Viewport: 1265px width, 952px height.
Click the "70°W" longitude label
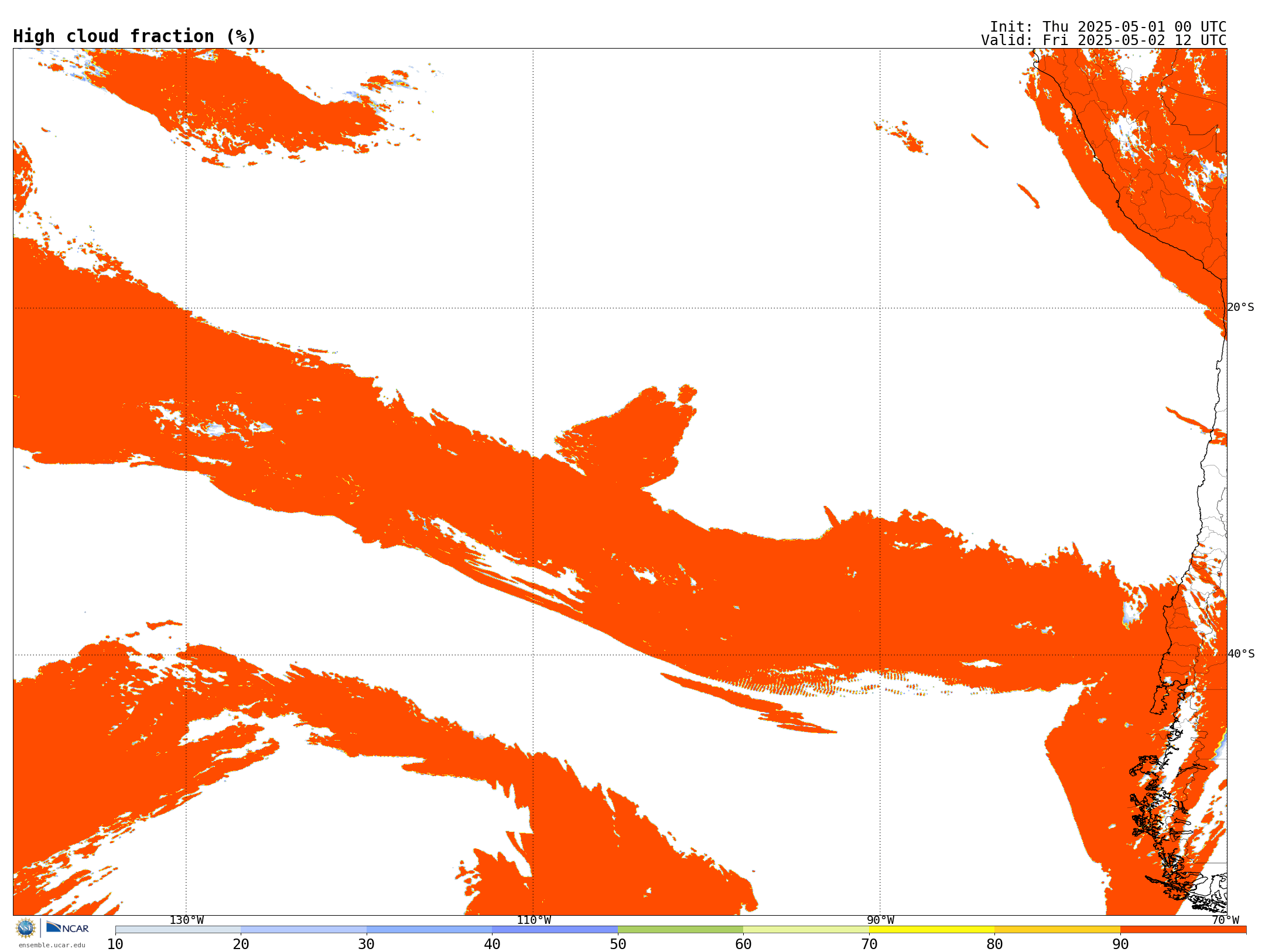pos(1225,920)
